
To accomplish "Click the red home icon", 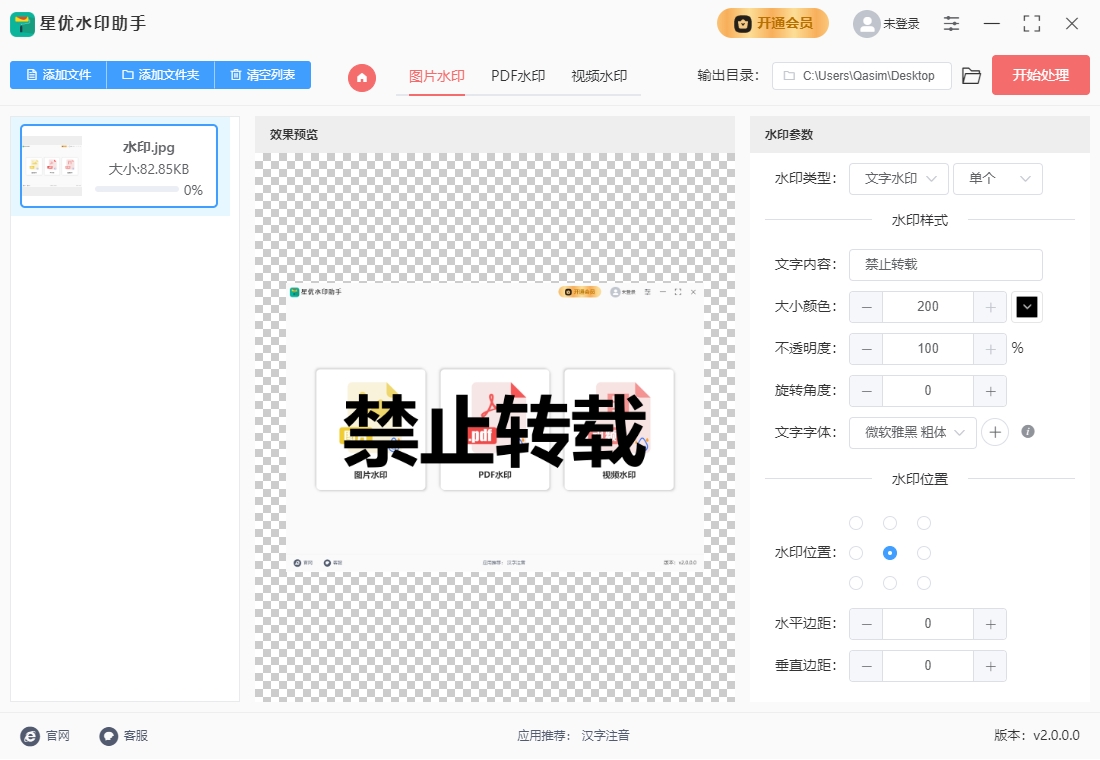I will coord(362,77).
